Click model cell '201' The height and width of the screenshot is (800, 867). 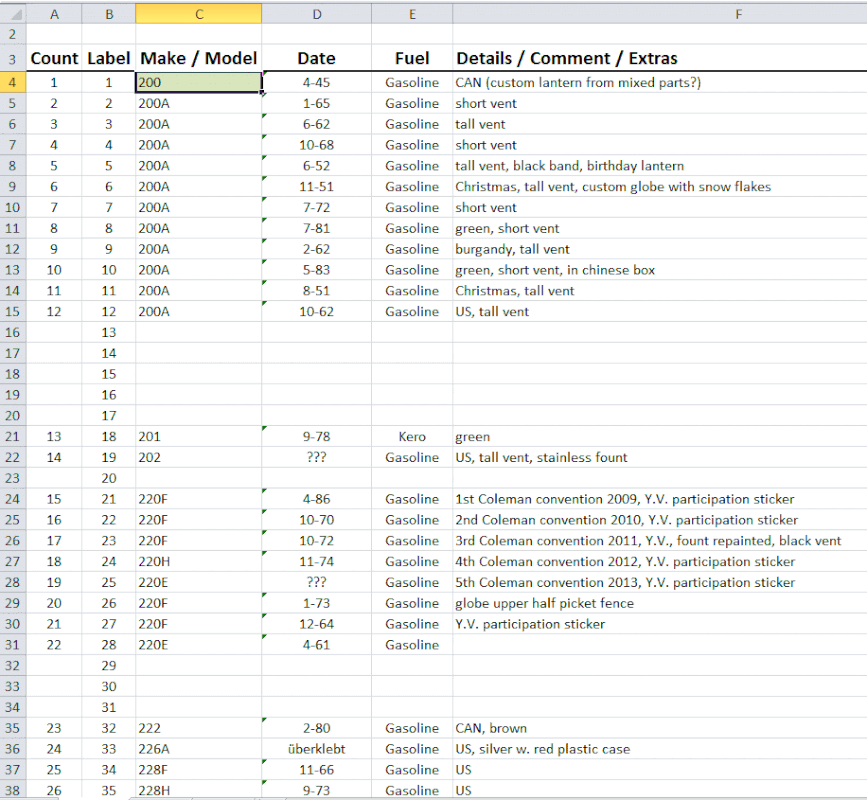pyautogui.click(x=199, y=437)
